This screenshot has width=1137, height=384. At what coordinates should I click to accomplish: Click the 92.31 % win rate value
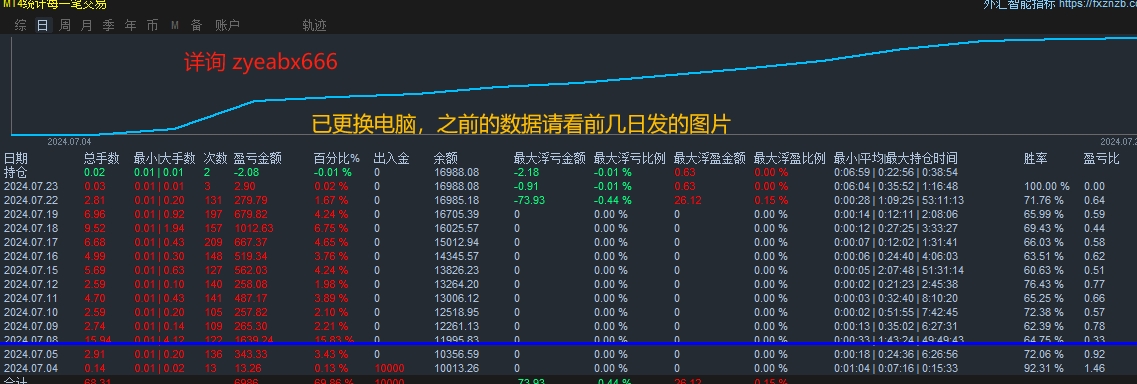point(1043,368)
